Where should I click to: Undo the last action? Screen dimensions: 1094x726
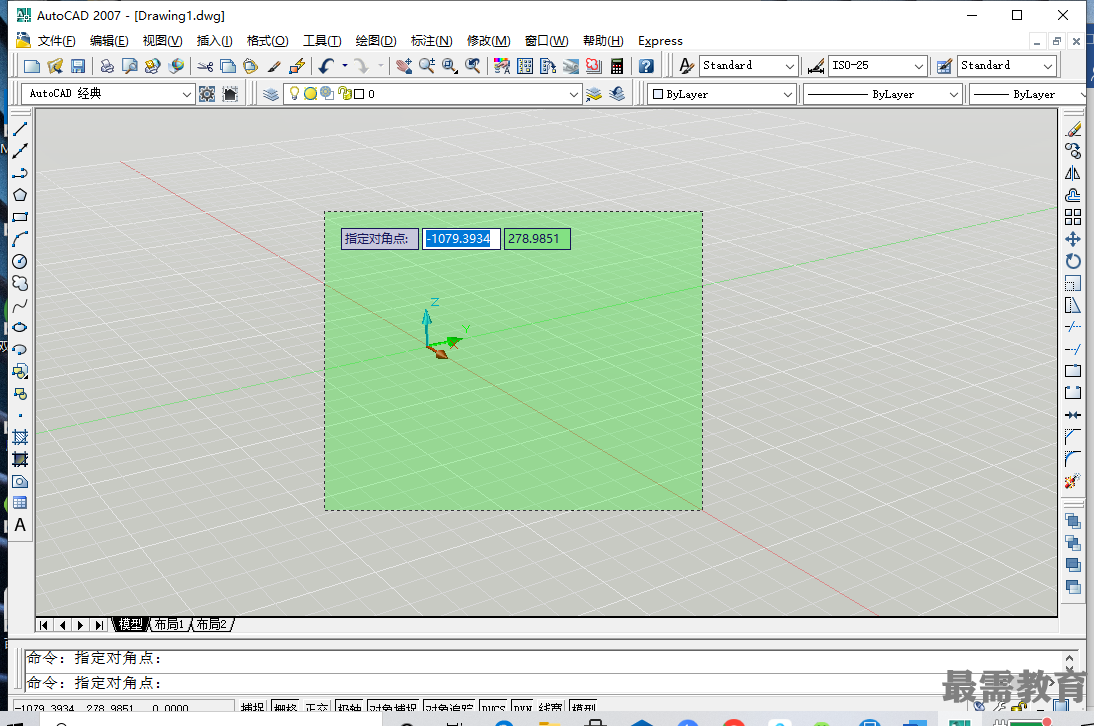(327, 66)
